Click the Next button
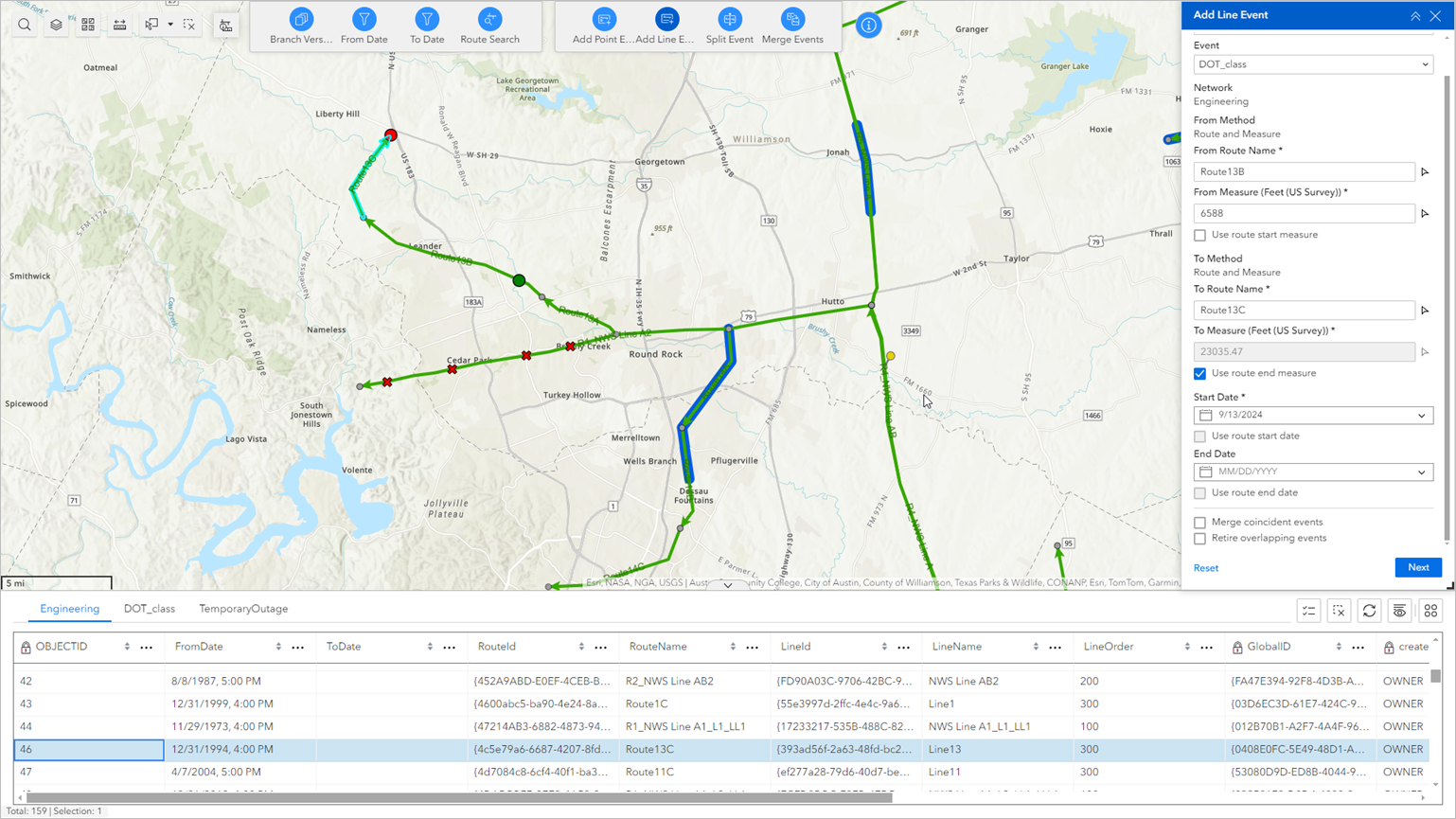This screenshot has height=819, width=1456. point(1417,567)
